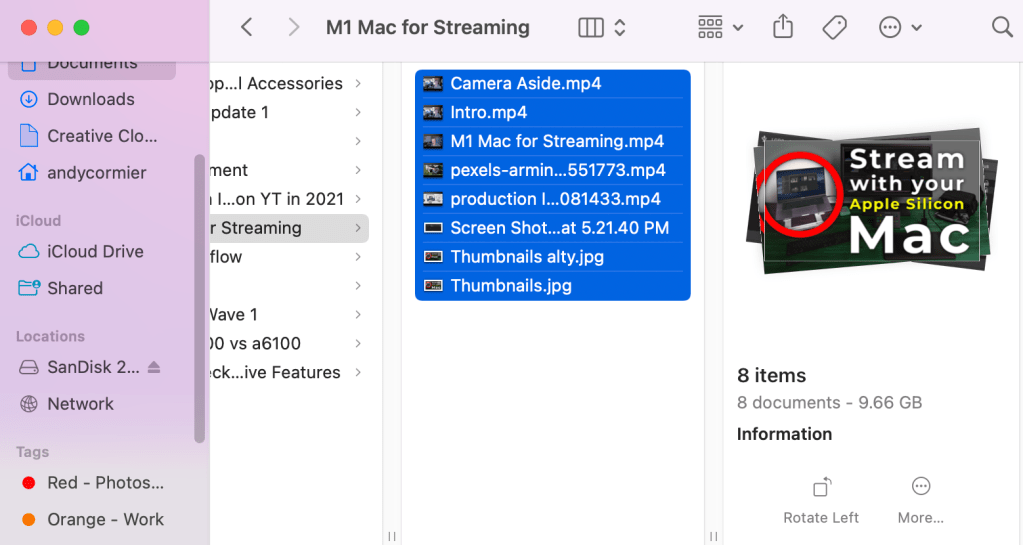Viewport: 1023px width, 545px height.
Task: Click the sidebar vertical scrollbar
Action: coord(200,298)
